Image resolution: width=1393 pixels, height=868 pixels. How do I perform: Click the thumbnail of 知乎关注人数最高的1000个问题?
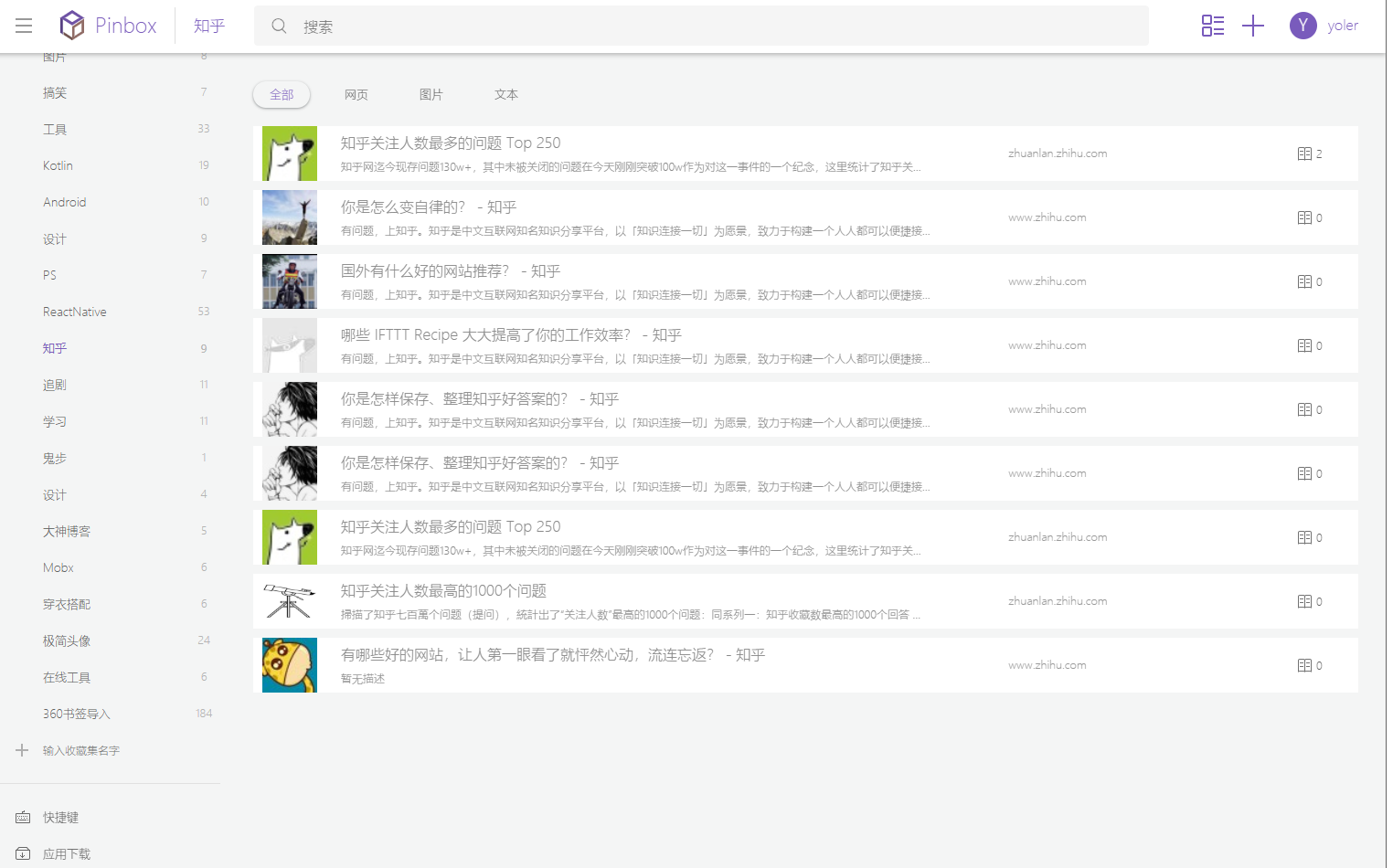pyautogui.click(x=290, y=601)
